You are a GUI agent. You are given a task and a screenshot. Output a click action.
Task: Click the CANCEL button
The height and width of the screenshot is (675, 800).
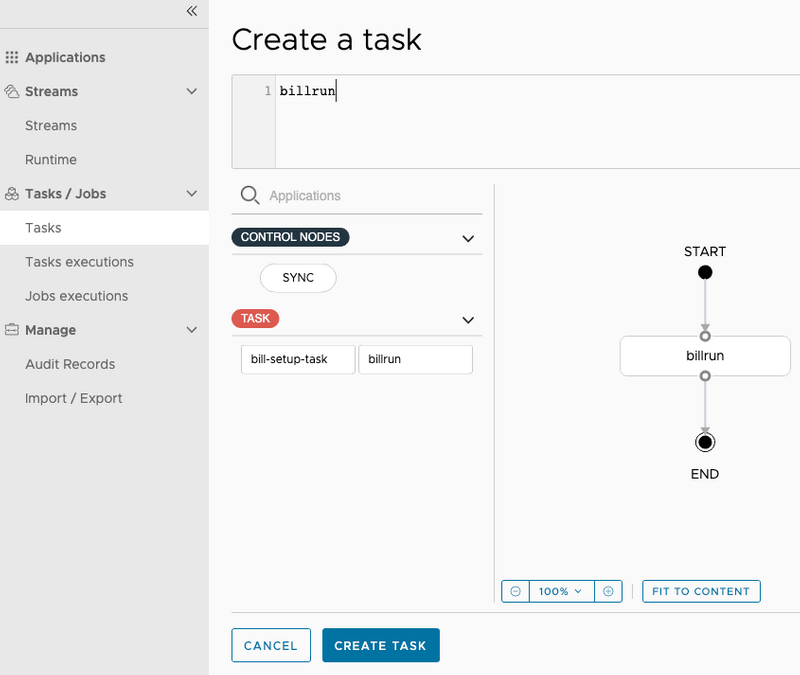pos(271,645)
